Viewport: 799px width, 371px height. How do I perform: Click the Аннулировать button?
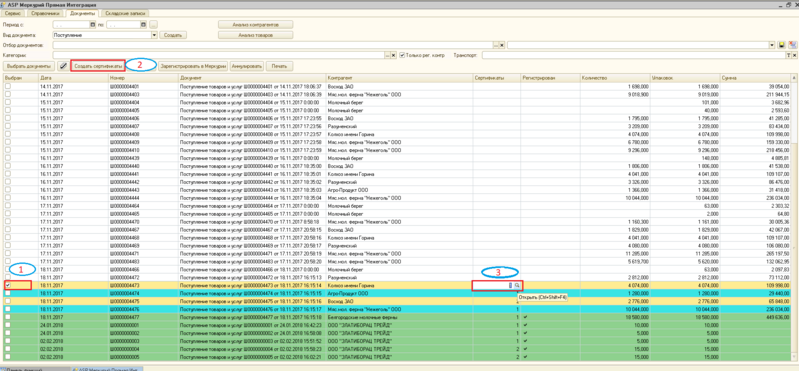pos(247,66)
